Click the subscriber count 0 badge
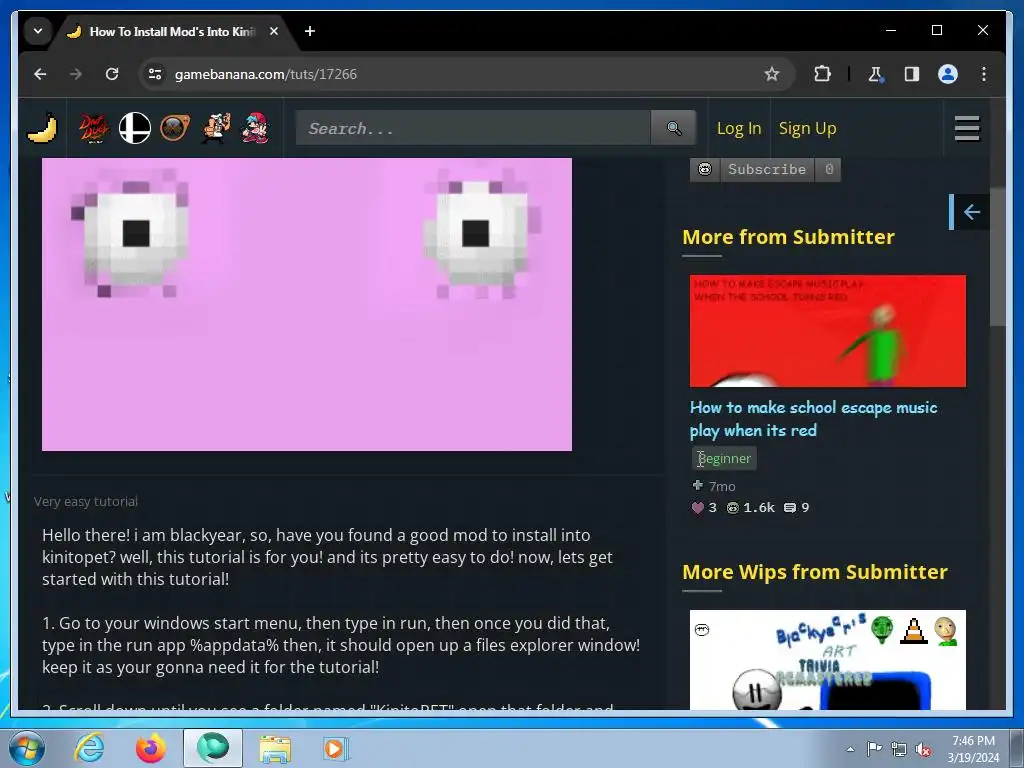This screenshot has width=1024, height=768. 829,170
